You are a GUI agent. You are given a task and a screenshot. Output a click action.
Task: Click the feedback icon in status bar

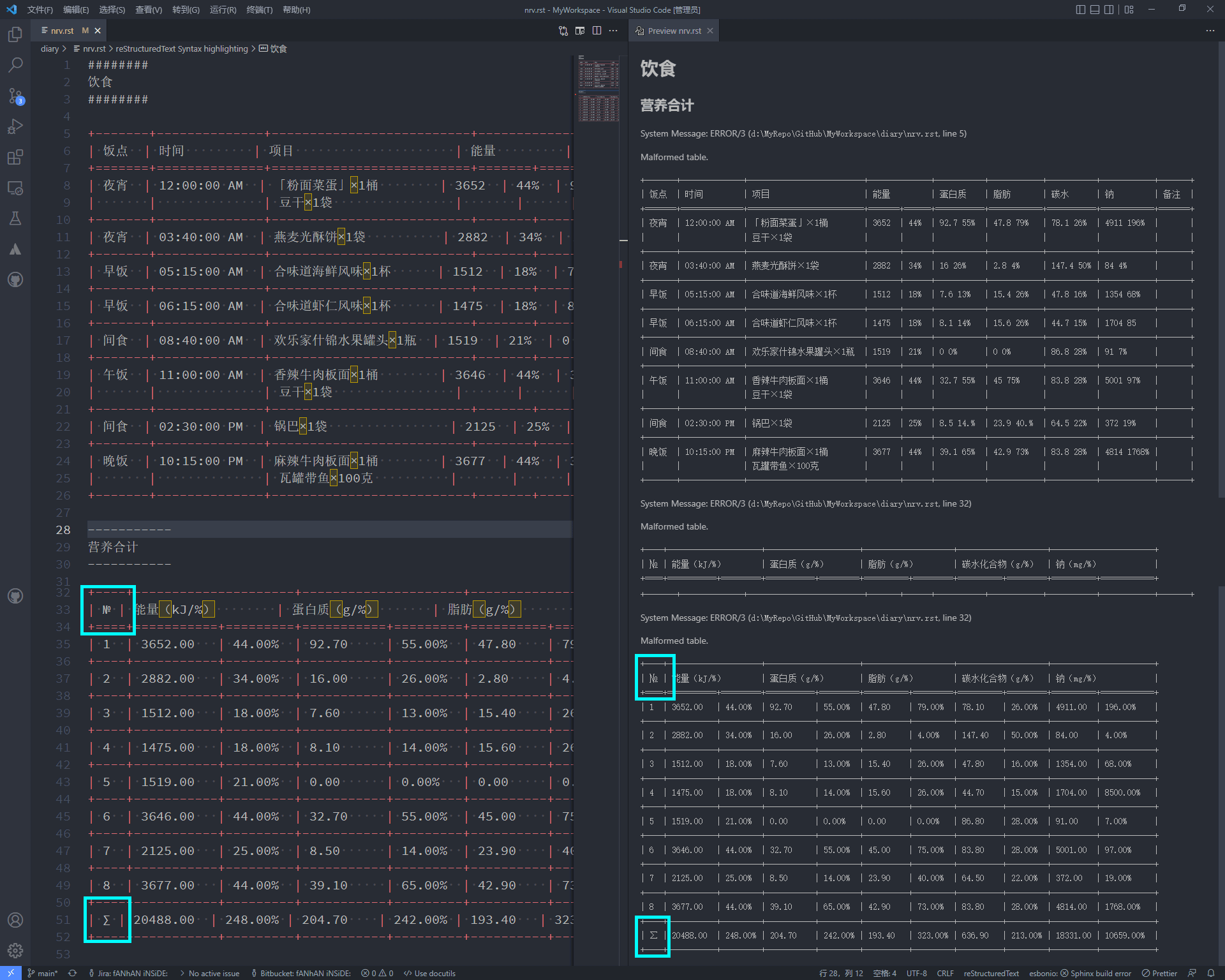click(1191, 973)
